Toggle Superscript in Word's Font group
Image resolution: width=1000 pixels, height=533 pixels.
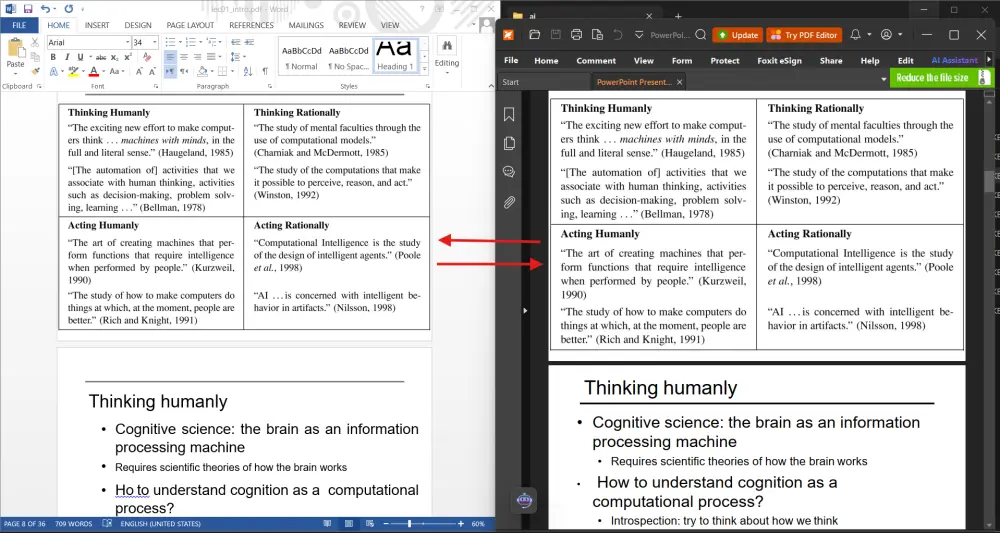click(128, 57)
